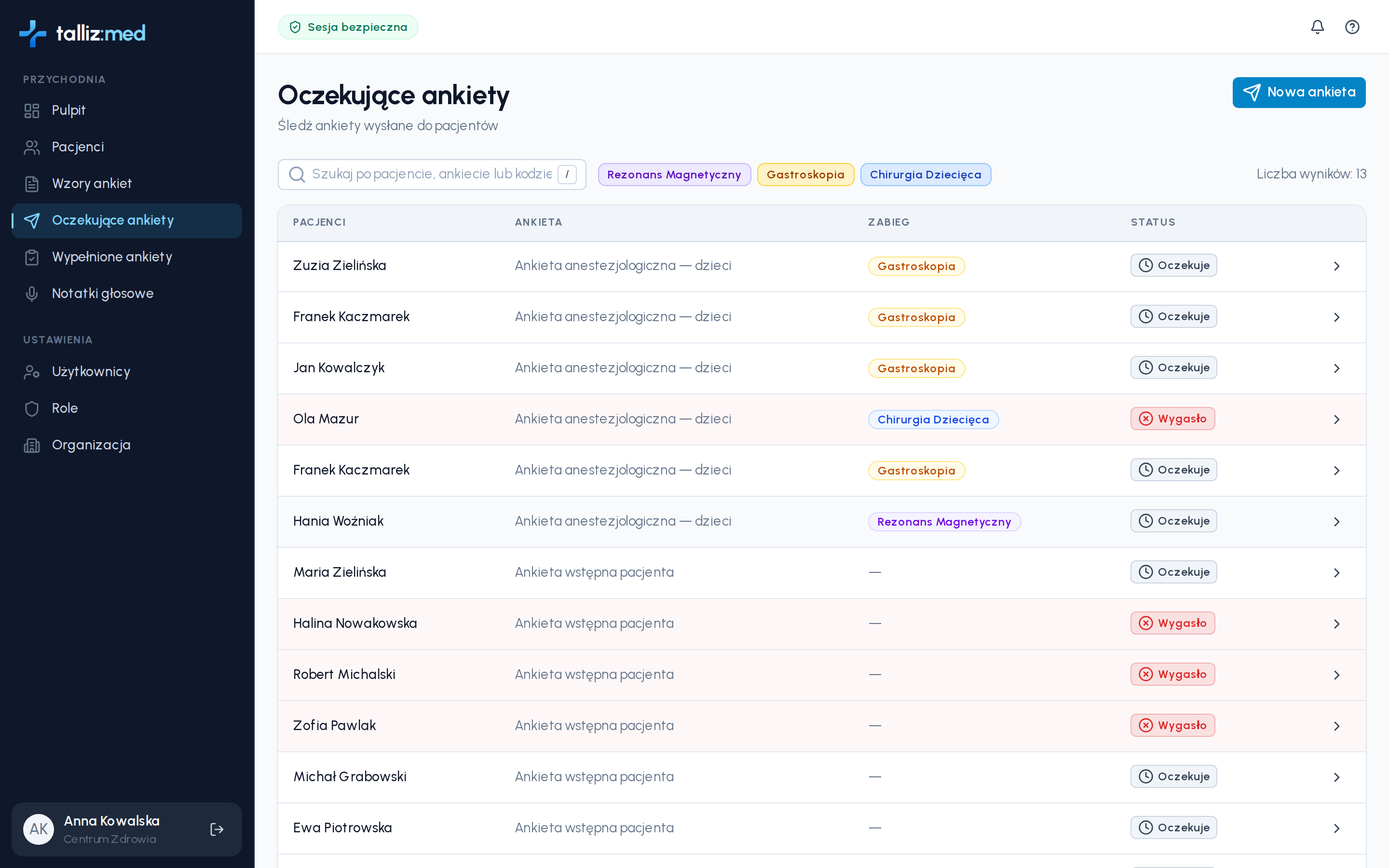Click the Sesja bezpieczna shield badge
Viewport: 1389px width, 868px height.
tap(348, 27)
